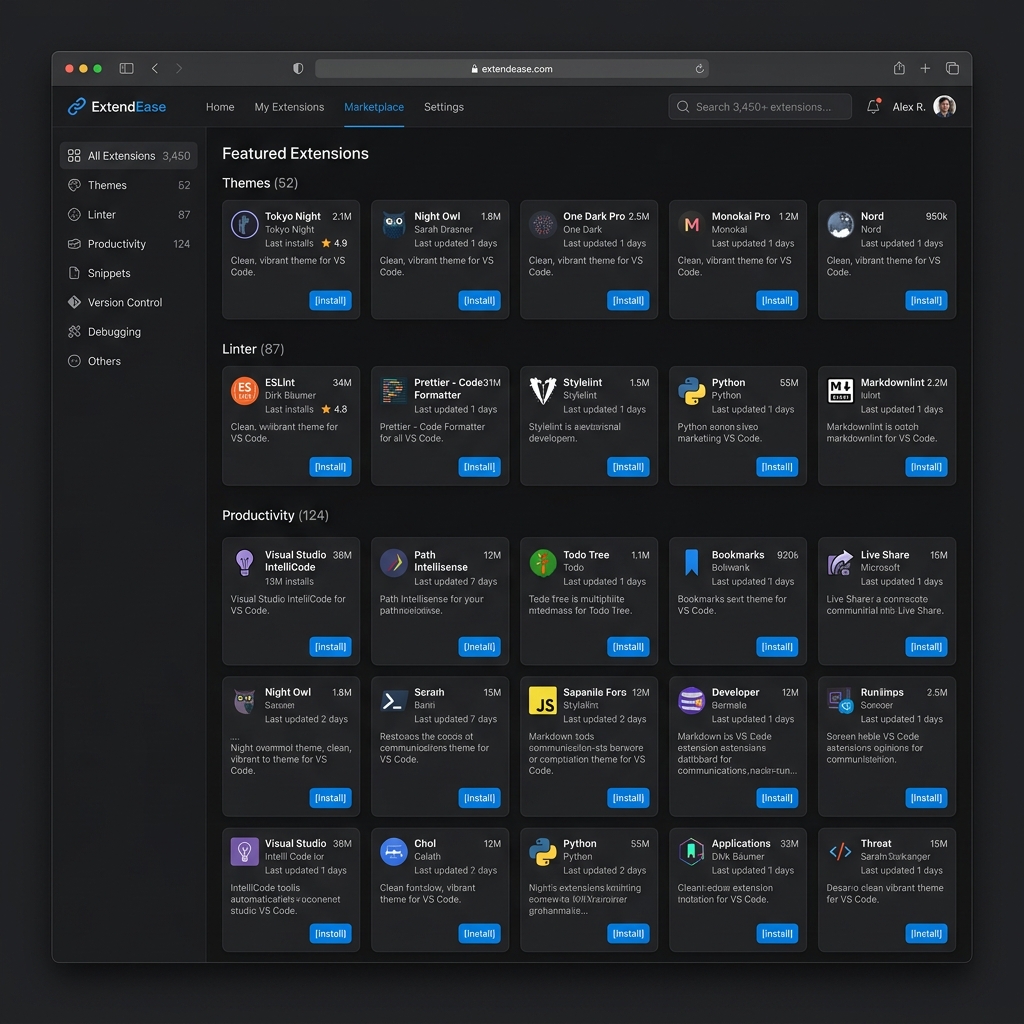Open the My Extensions tab
This screenshot has height=1024, width=1024.
click(289, 107)
